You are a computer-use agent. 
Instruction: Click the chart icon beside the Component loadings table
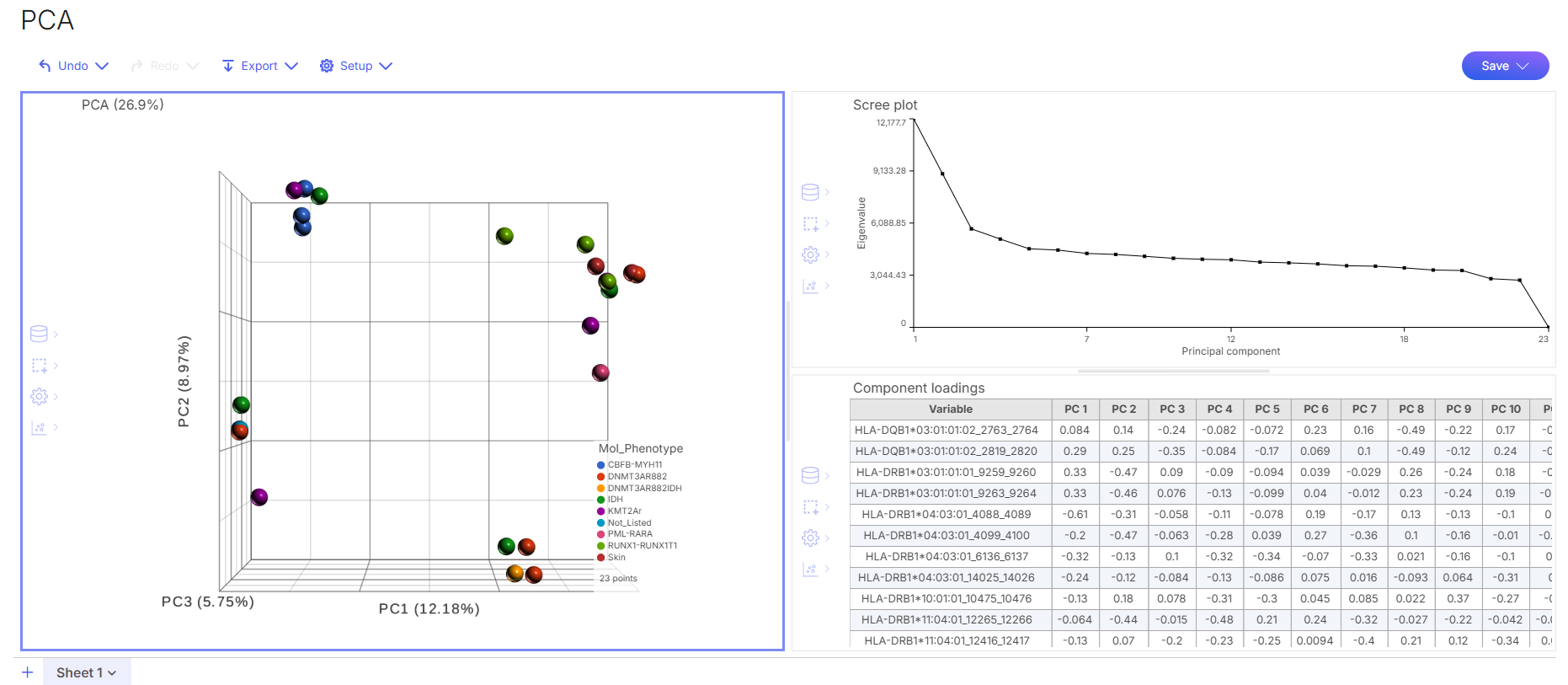[x=810, y=569]
